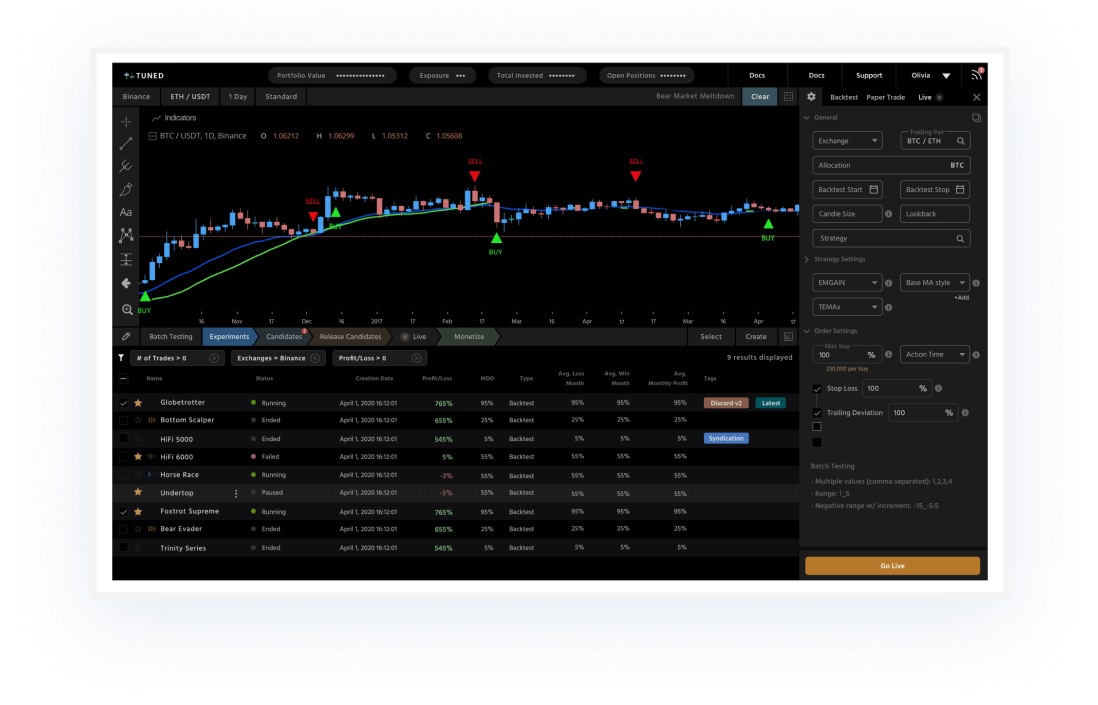Viewport: 1098px width, 705px height.
Task: Open the Batch Testing tab
Action: (171, 337)
